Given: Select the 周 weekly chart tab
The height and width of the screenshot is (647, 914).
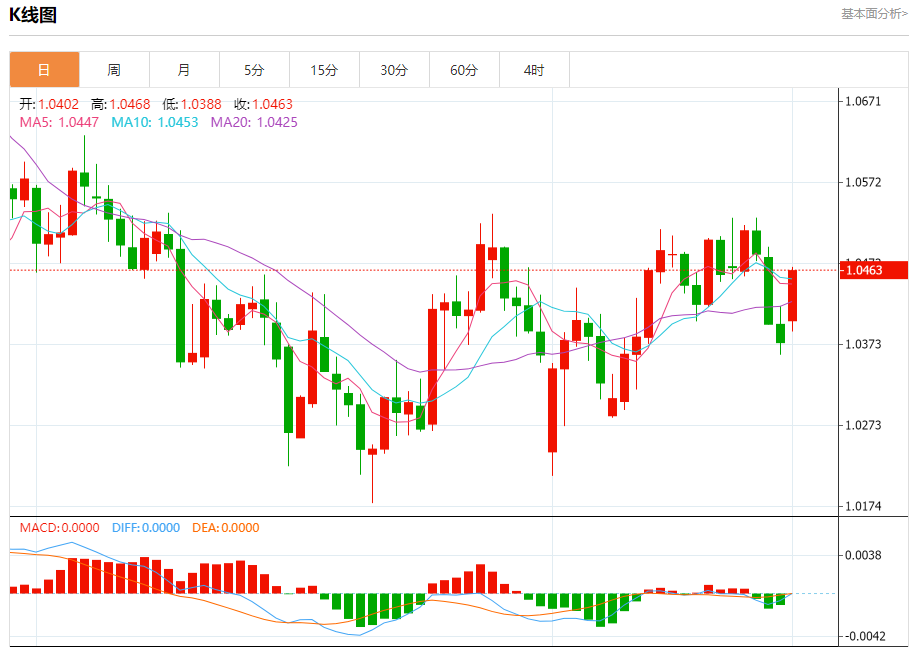Looking at the screenshot, I should pos(114,70).
